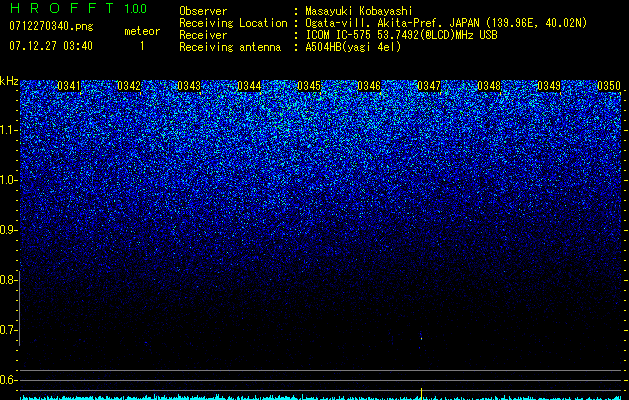Select the file name 0712270340.png

click(x=51, y=26)
